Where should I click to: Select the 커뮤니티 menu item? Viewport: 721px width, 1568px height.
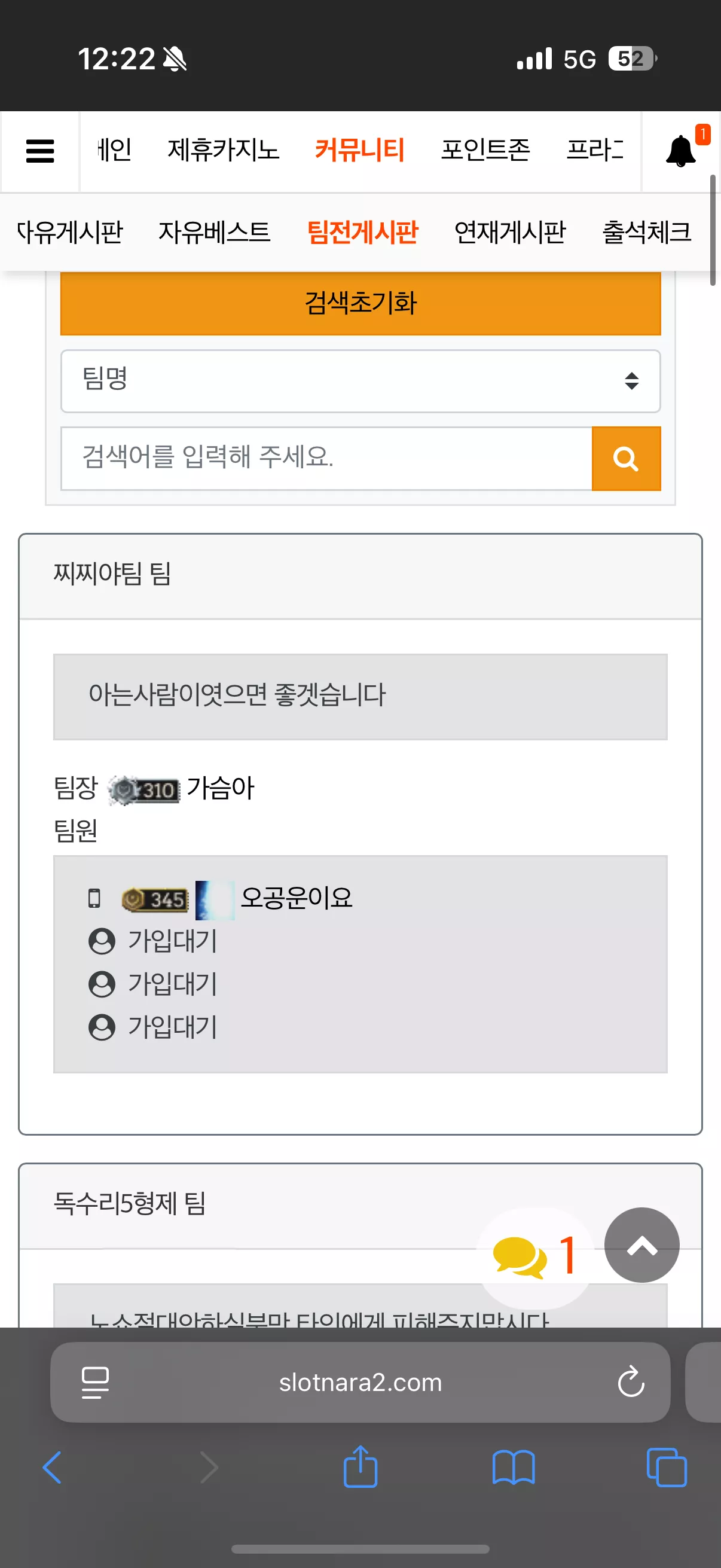(x=359, y=150)
